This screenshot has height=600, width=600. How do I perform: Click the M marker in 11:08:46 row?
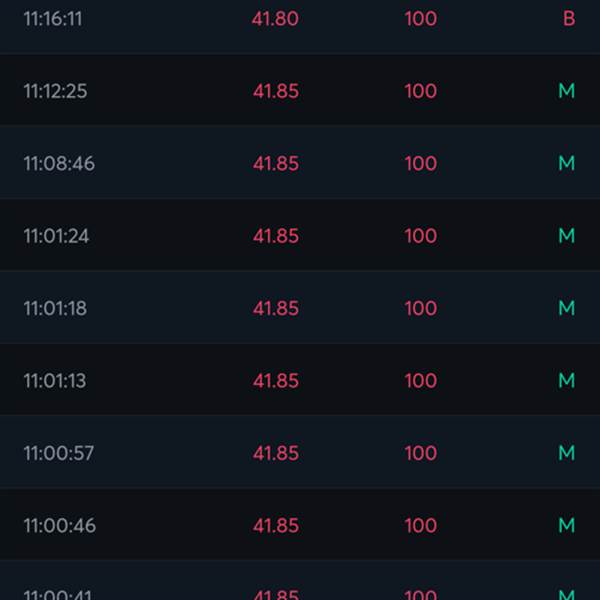coord(567,163)
